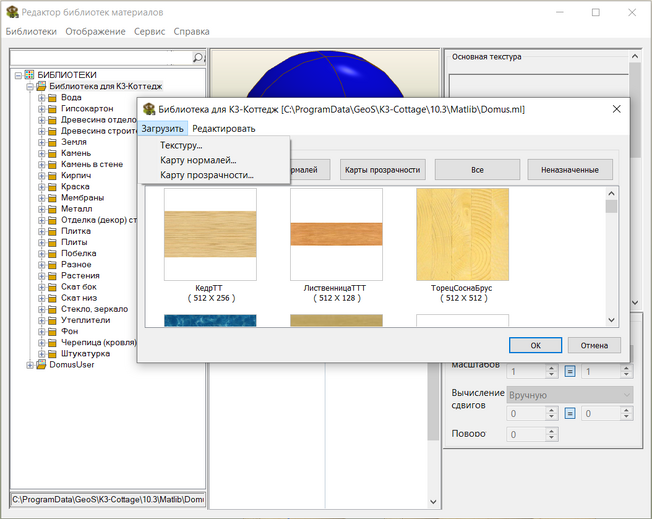Image resolution: width=652 pixels, height=519 pixels.
Task: Collapse the БИБЛИОТЕКИ root node
Action: coord(18,75)
